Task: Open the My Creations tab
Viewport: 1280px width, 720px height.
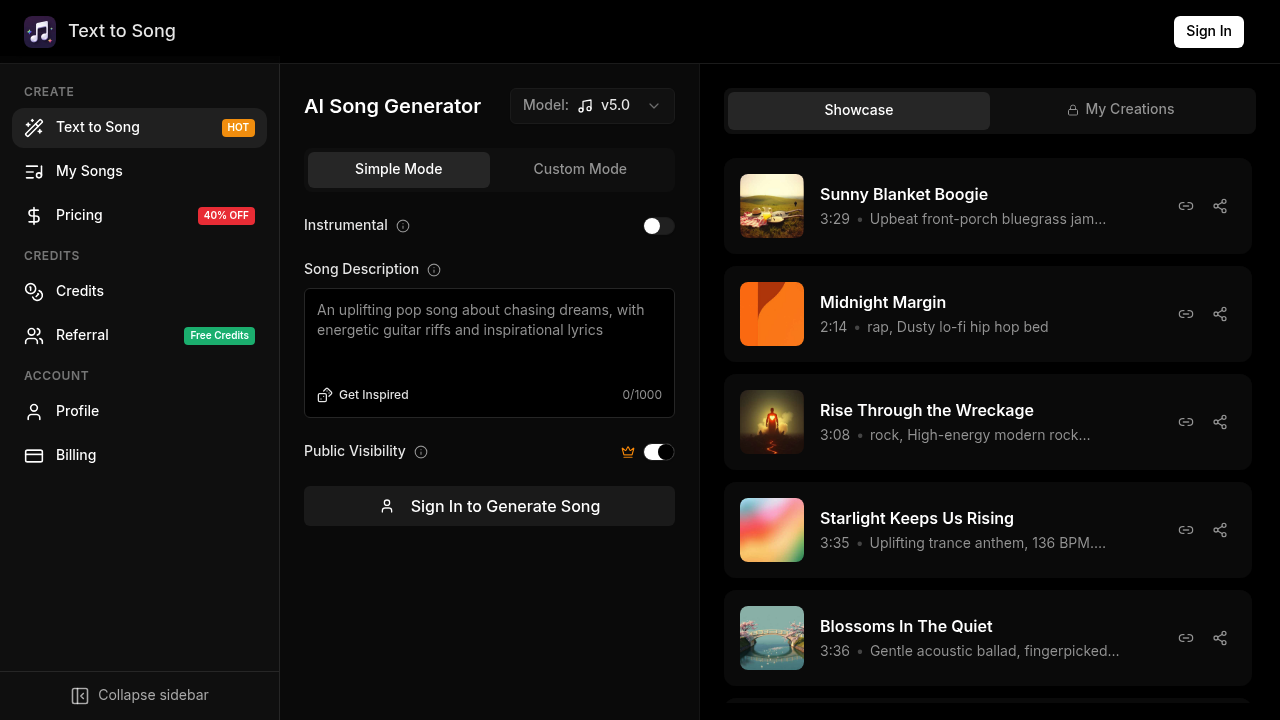Action: pyautogui.click(x=1120, y=110)
